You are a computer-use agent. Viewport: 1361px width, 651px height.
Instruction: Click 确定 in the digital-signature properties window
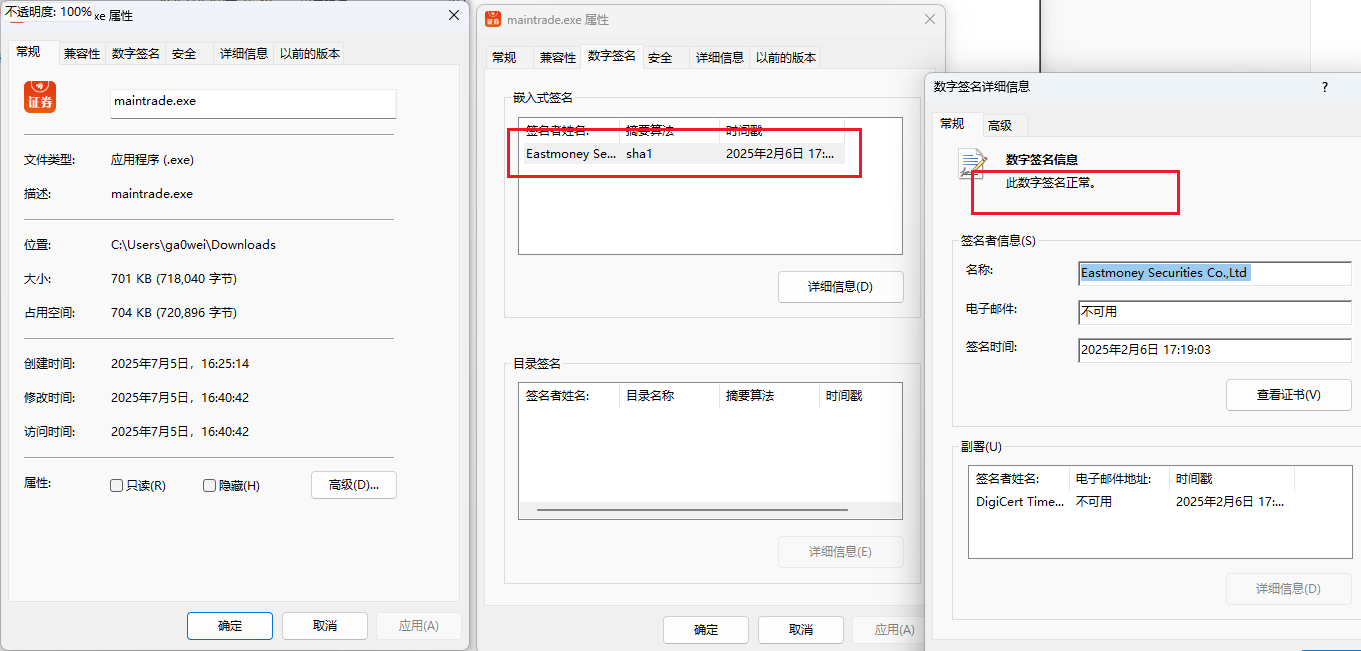coord(706,630)
